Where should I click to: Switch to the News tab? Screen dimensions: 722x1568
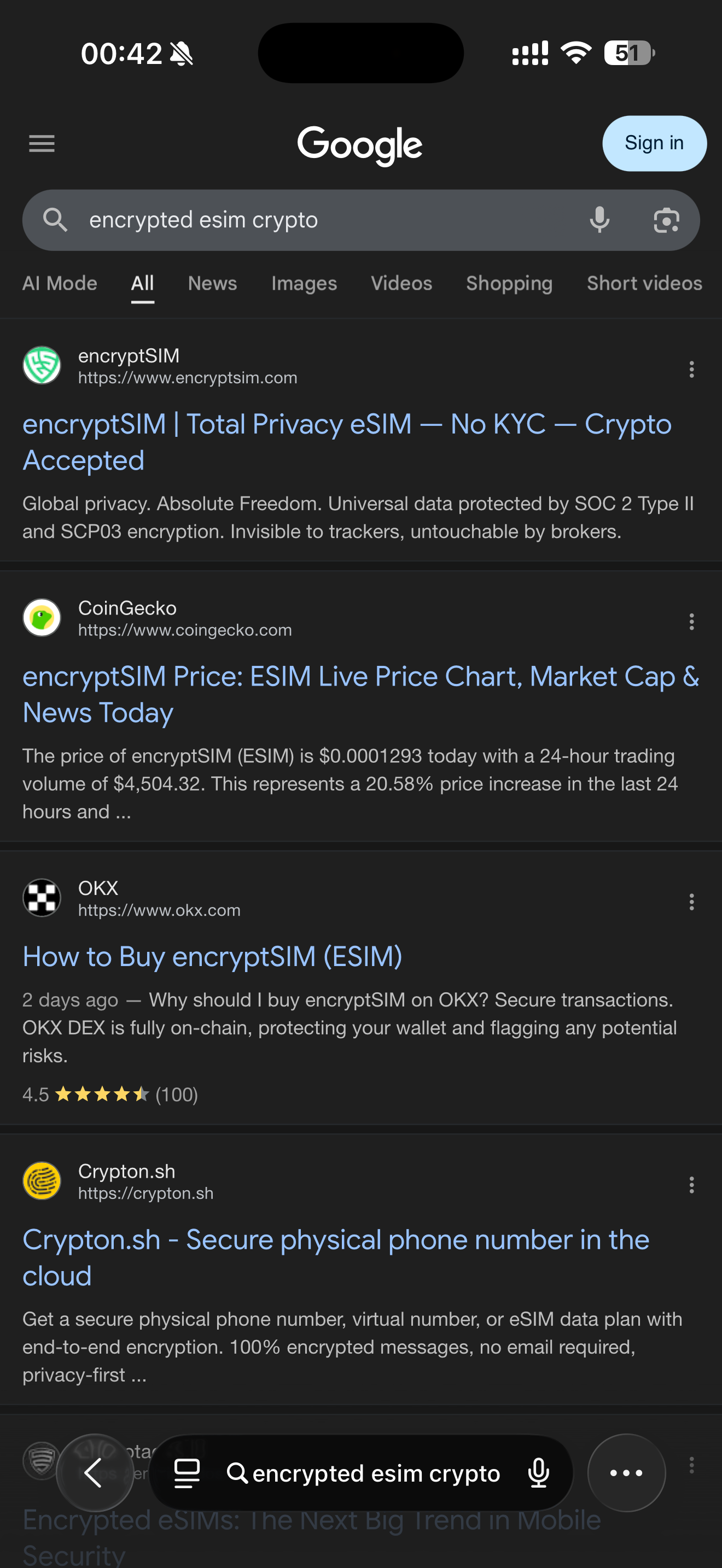tap(212, 283)
